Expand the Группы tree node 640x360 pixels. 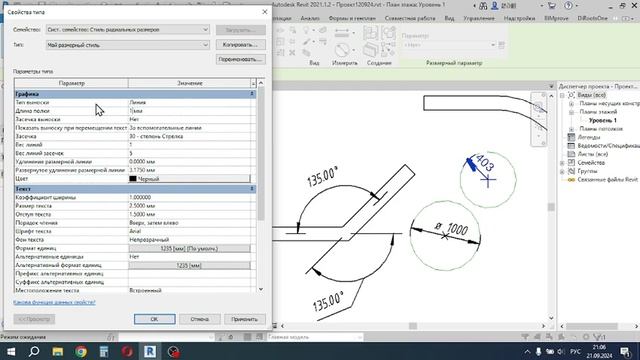(562, 171)
